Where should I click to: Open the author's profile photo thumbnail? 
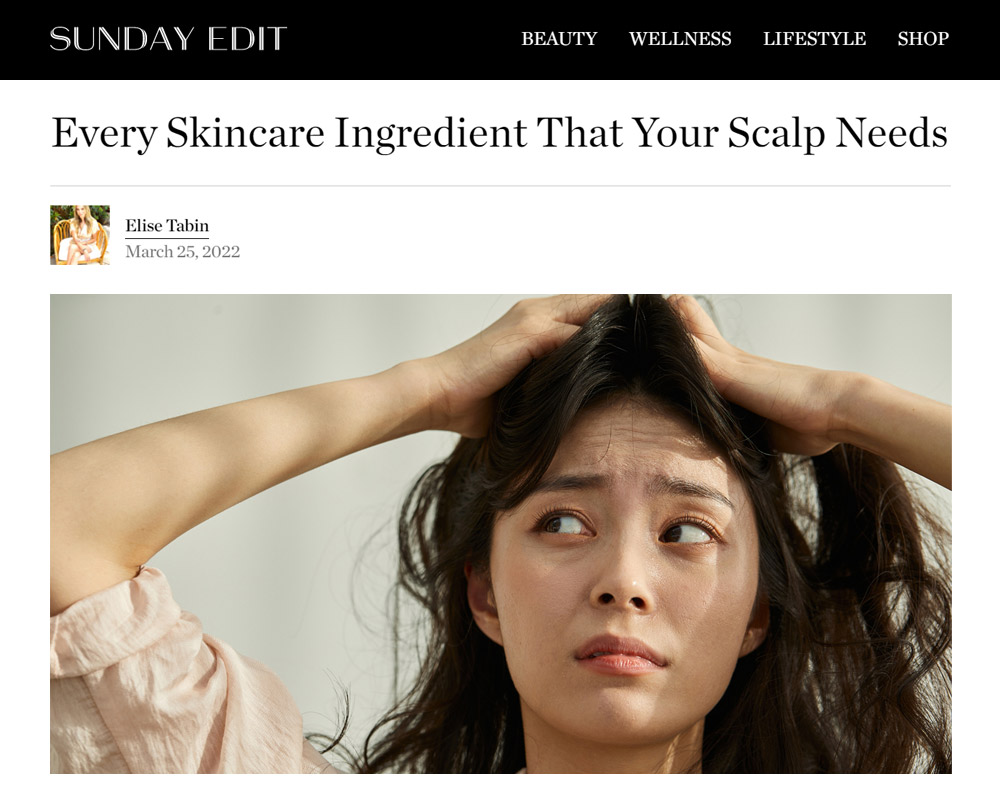pos(80,235)
